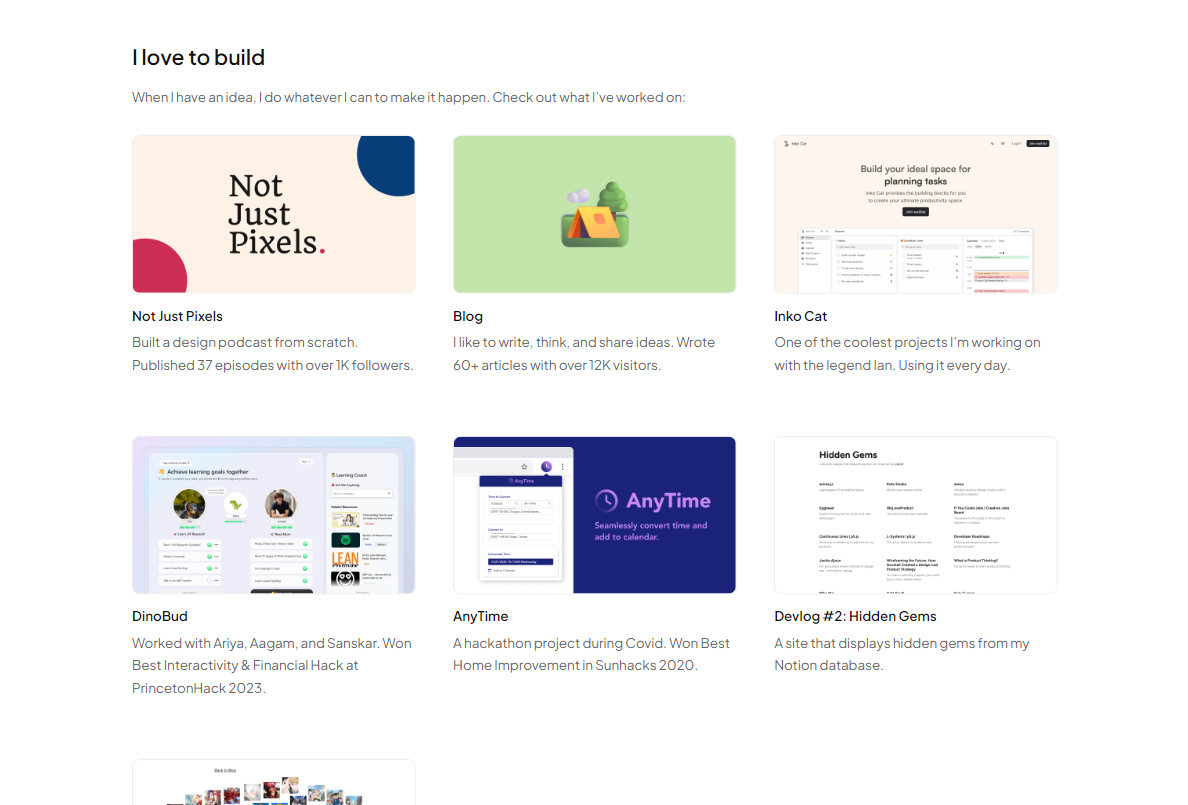Click the PrincetonHack 2023 DinoBud description

tap(272, 666)
